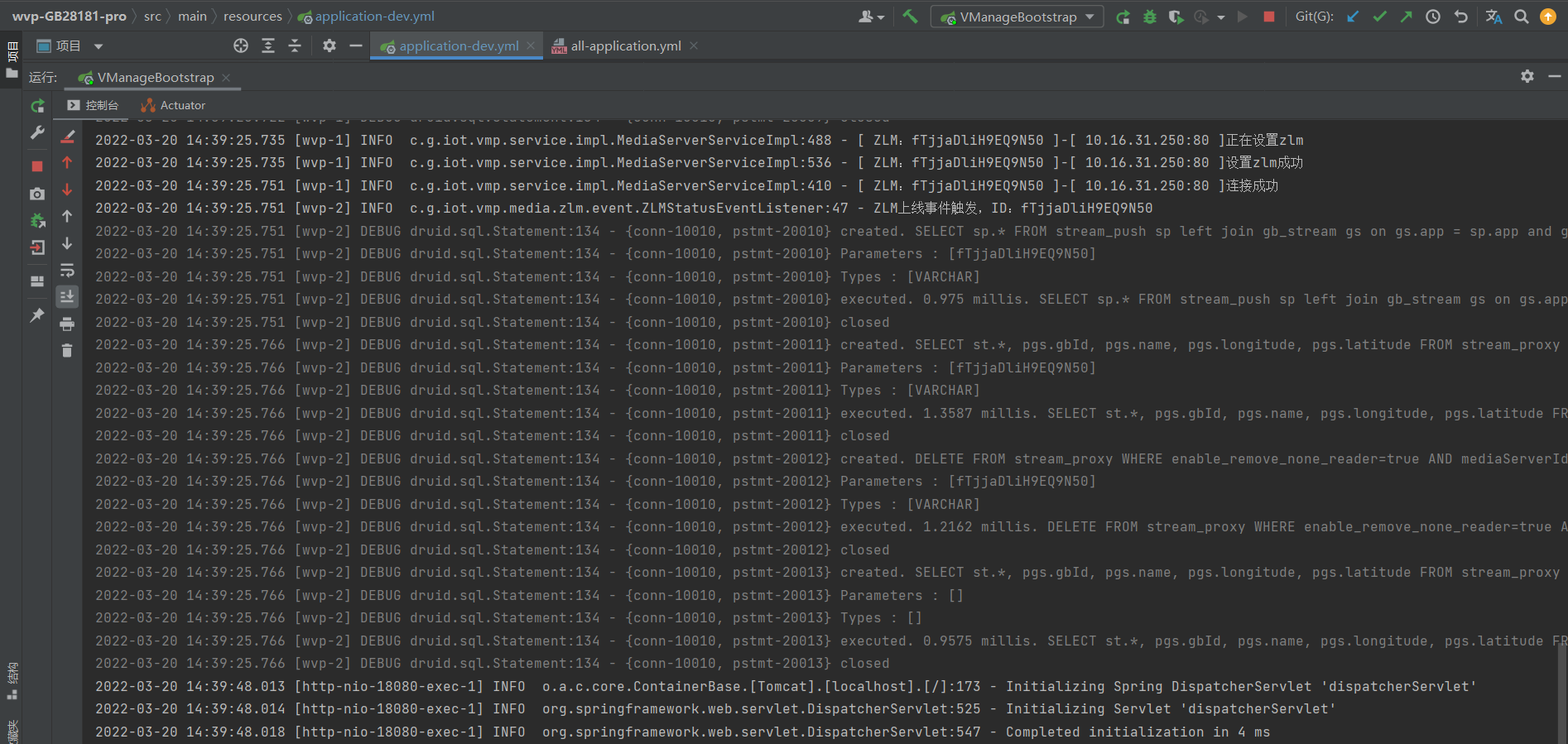The width and height of the screenshot is (1568, 744).
Task: Jump to previous error with the red up arrow
Action: (67, 163)
